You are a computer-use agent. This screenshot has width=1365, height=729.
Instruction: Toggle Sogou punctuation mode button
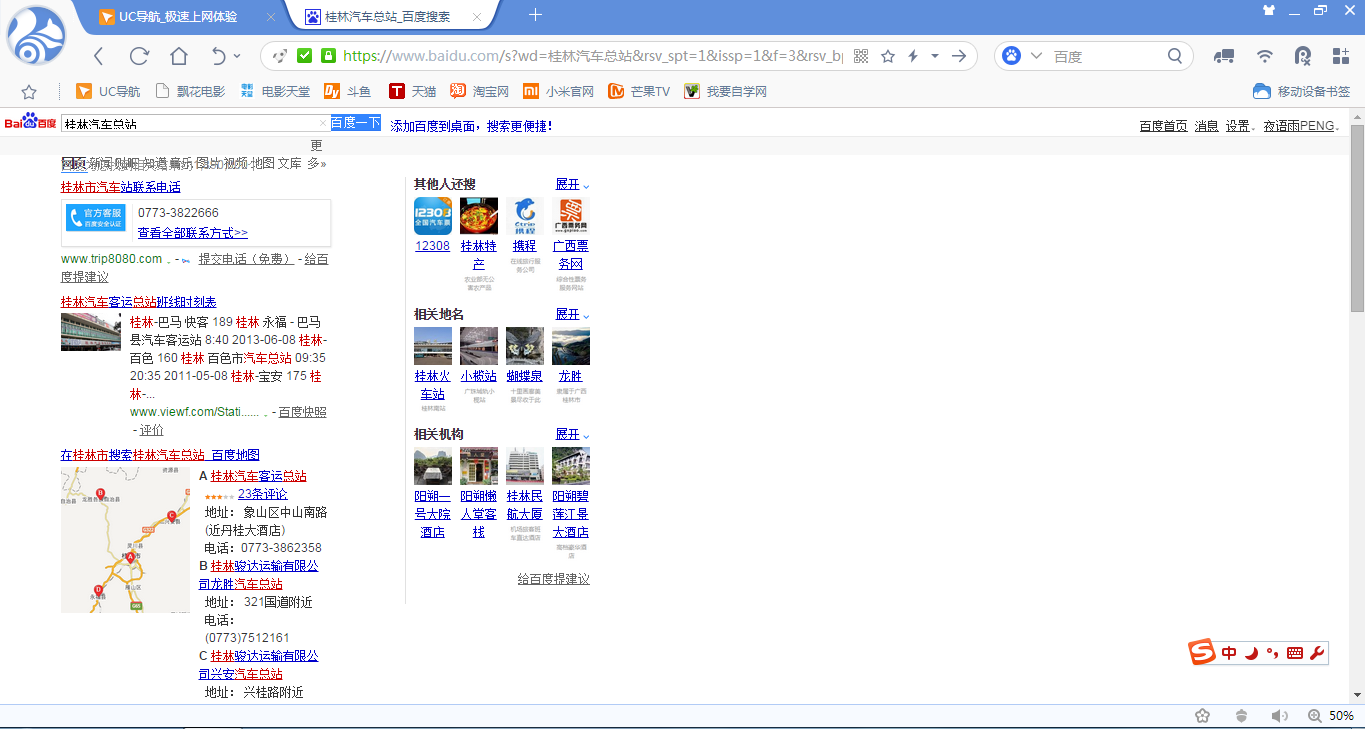pyautogui.click(x=1272, y=653)
